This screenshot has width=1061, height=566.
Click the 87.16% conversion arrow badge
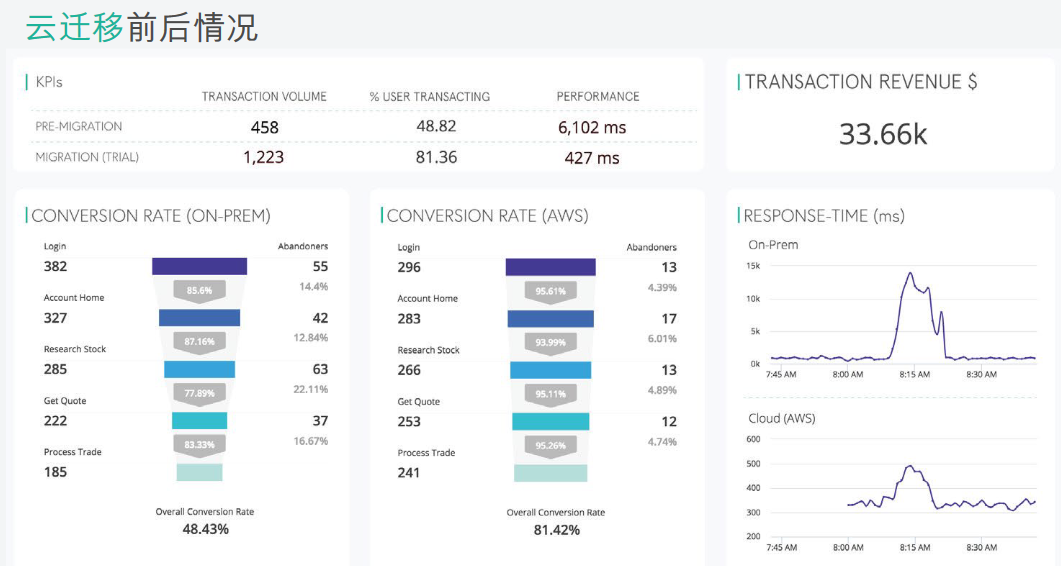point(199,341)
